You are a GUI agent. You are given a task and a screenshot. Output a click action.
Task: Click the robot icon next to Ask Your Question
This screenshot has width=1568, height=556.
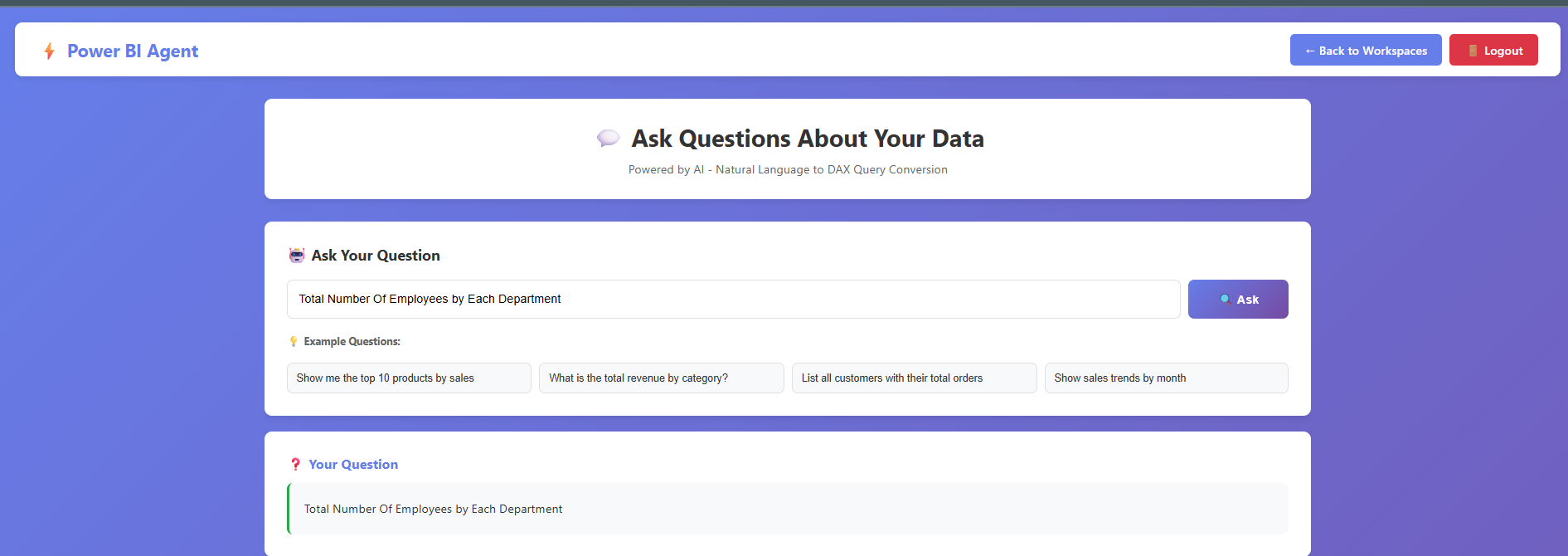pos(296,256)
